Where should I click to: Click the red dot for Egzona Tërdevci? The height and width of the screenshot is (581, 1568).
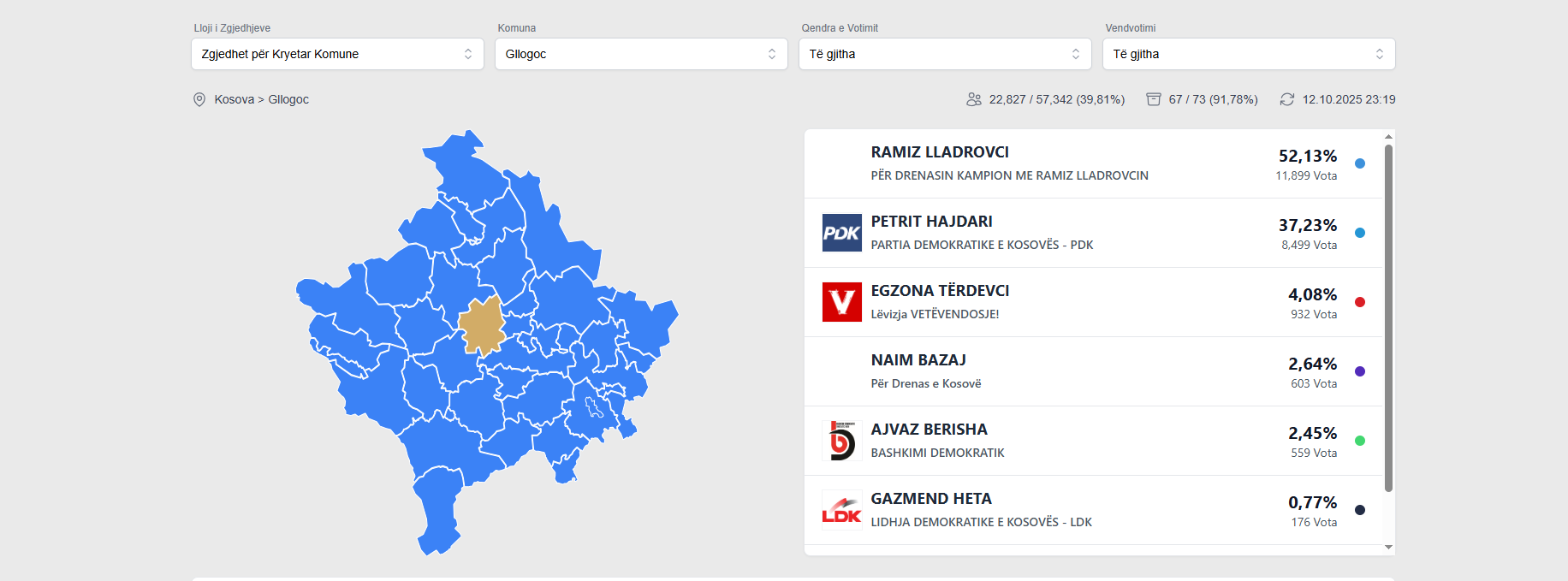[1360, 302]
